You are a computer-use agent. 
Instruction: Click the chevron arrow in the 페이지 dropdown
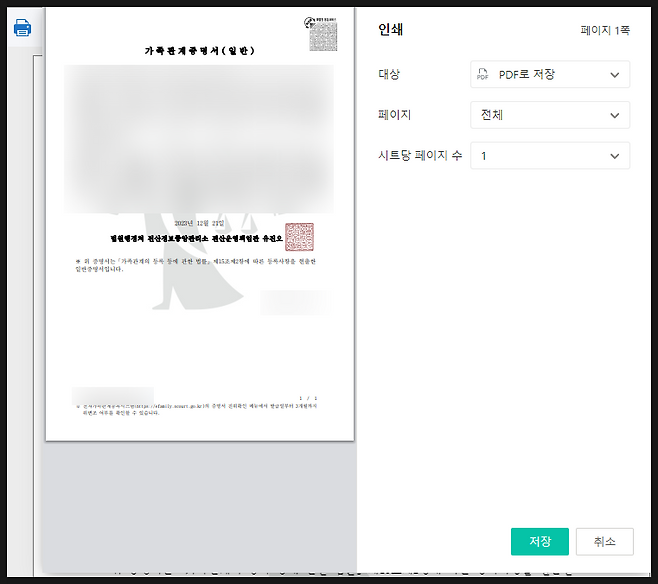point(614,116)
